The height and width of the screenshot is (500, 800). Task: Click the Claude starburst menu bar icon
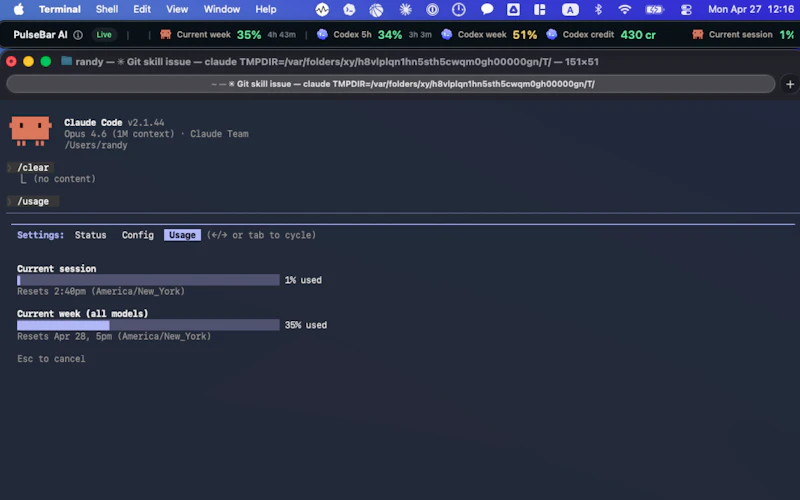click(406, 9)
